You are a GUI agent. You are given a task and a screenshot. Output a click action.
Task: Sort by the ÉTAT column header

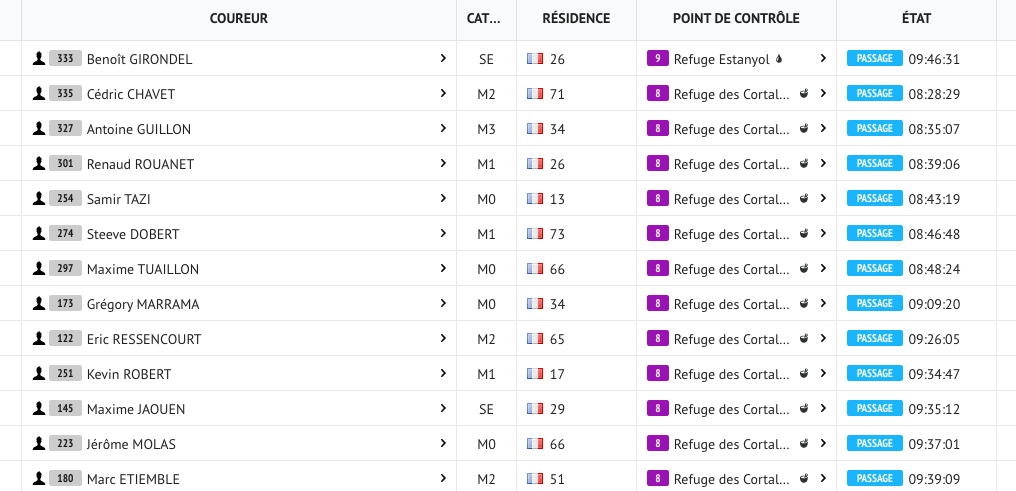tap(917, 19)
